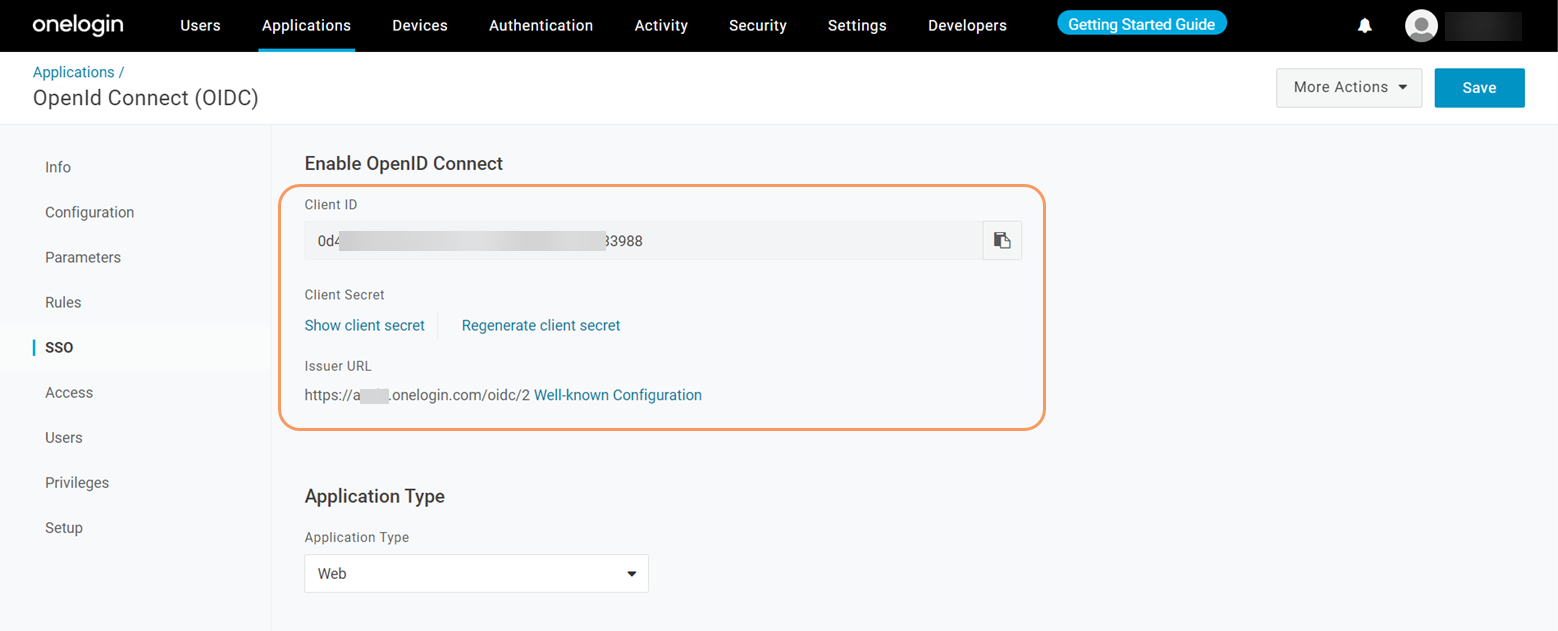Click the OpenId Connect (OIDC) page title
This screenshot has height=631, width=1558.
click(x=146, y=98)
